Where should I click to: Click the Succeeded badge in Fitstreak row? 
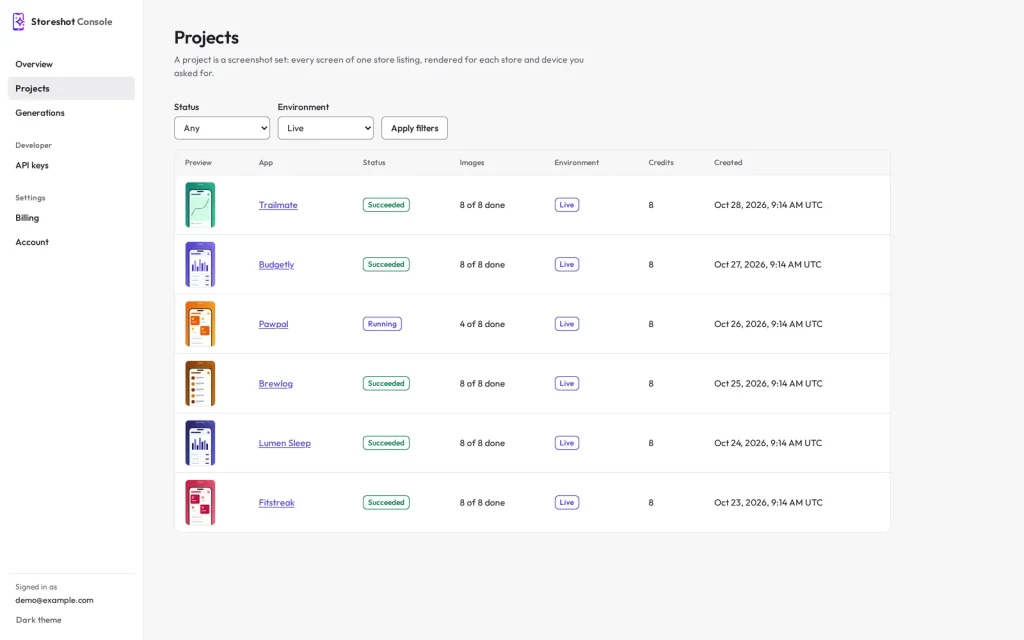386,502
